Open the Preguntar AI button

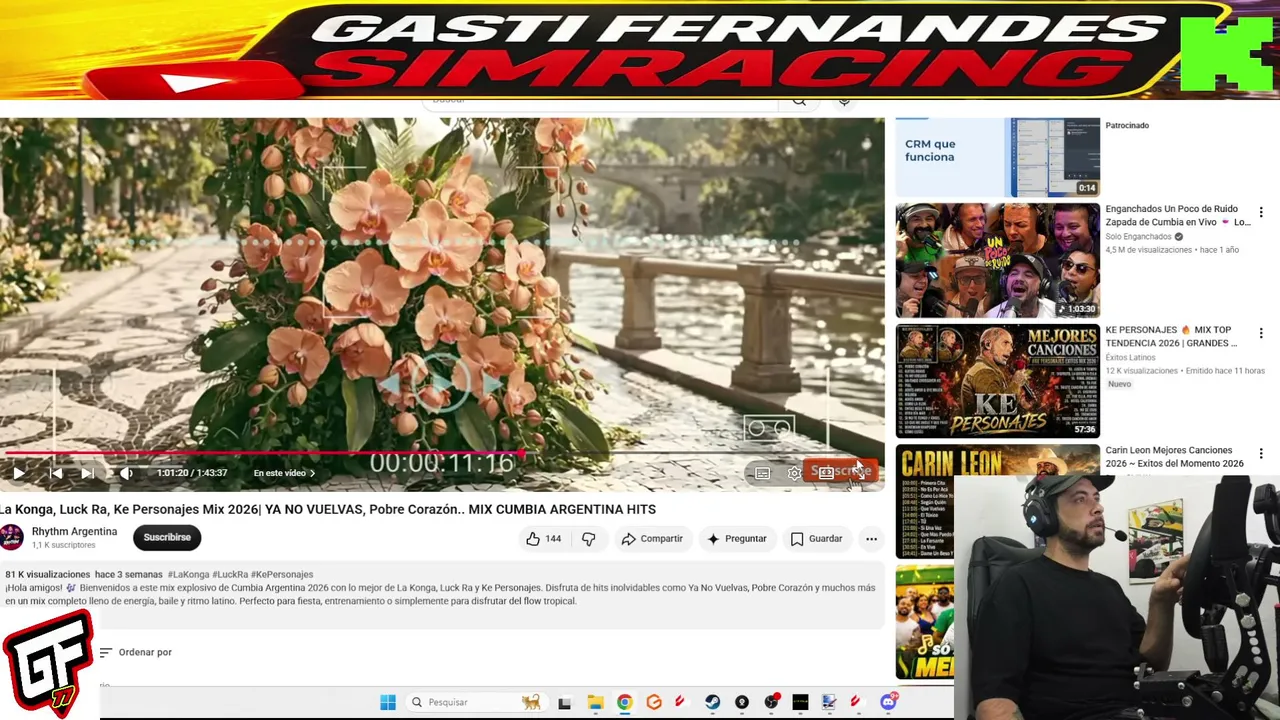click(x=736, y=539)
